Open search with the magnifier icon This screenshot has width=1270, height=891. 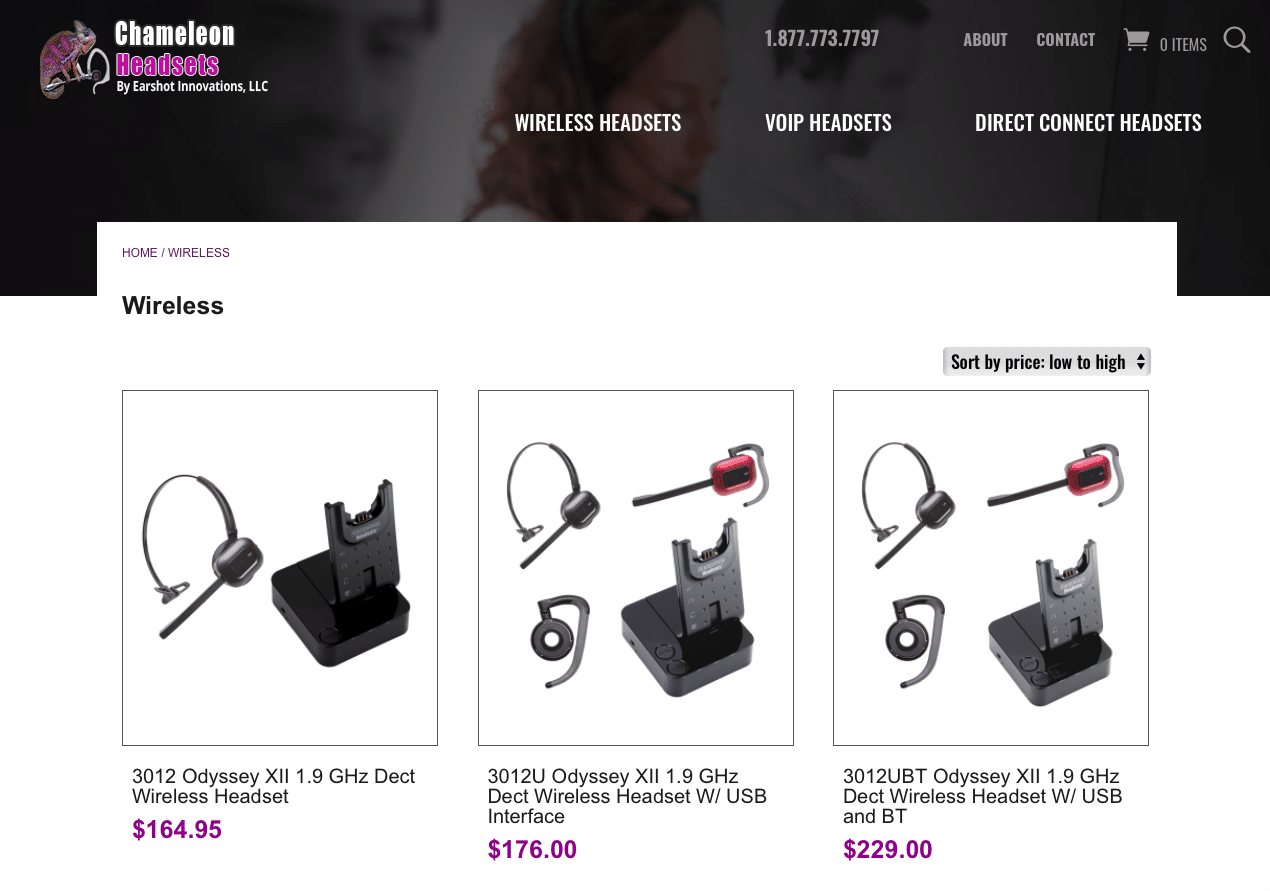tap(1237, 40)
